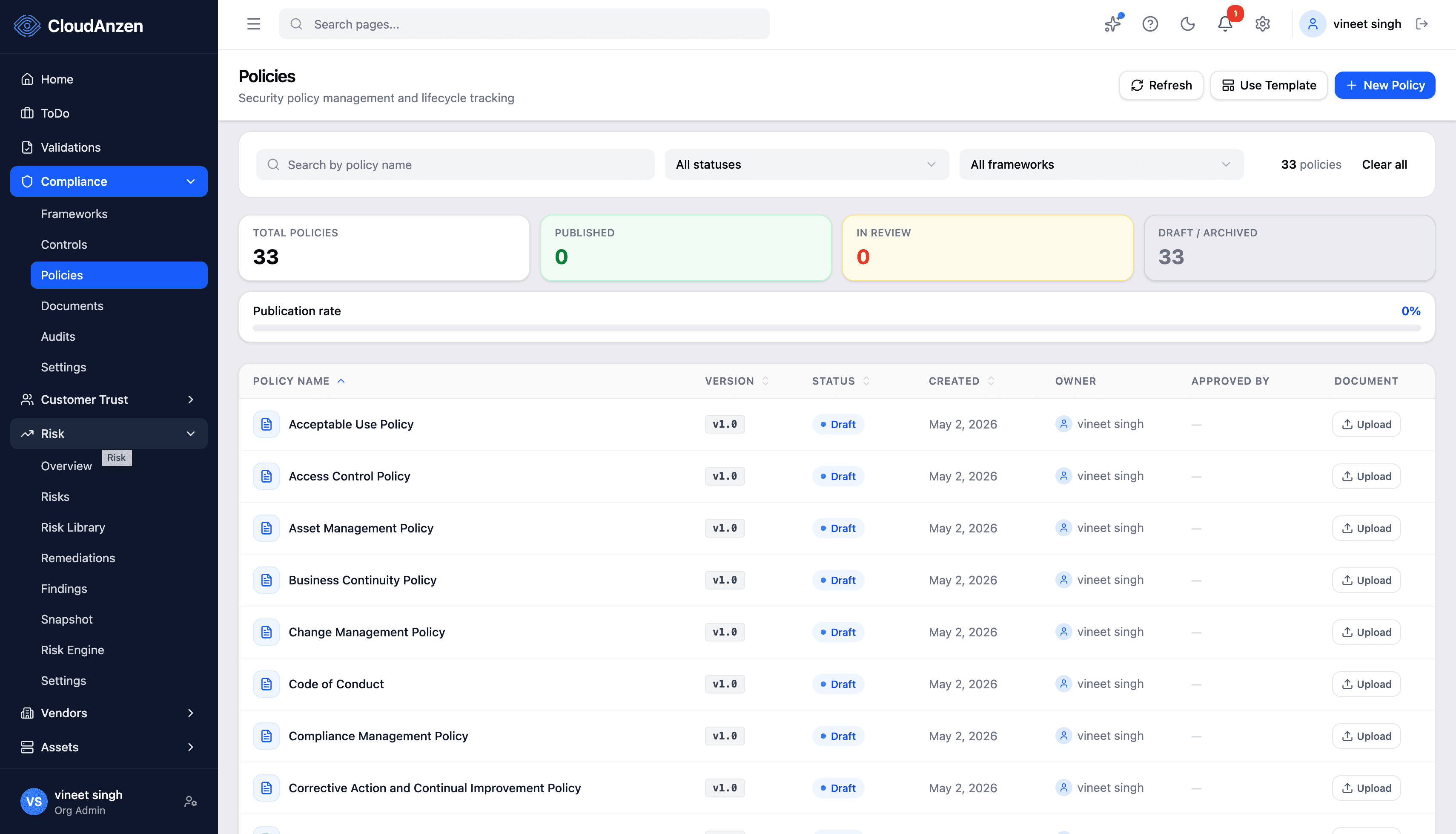The image size is (1456, 834).
Task: Click the New Policy button
Action: 1384,85
